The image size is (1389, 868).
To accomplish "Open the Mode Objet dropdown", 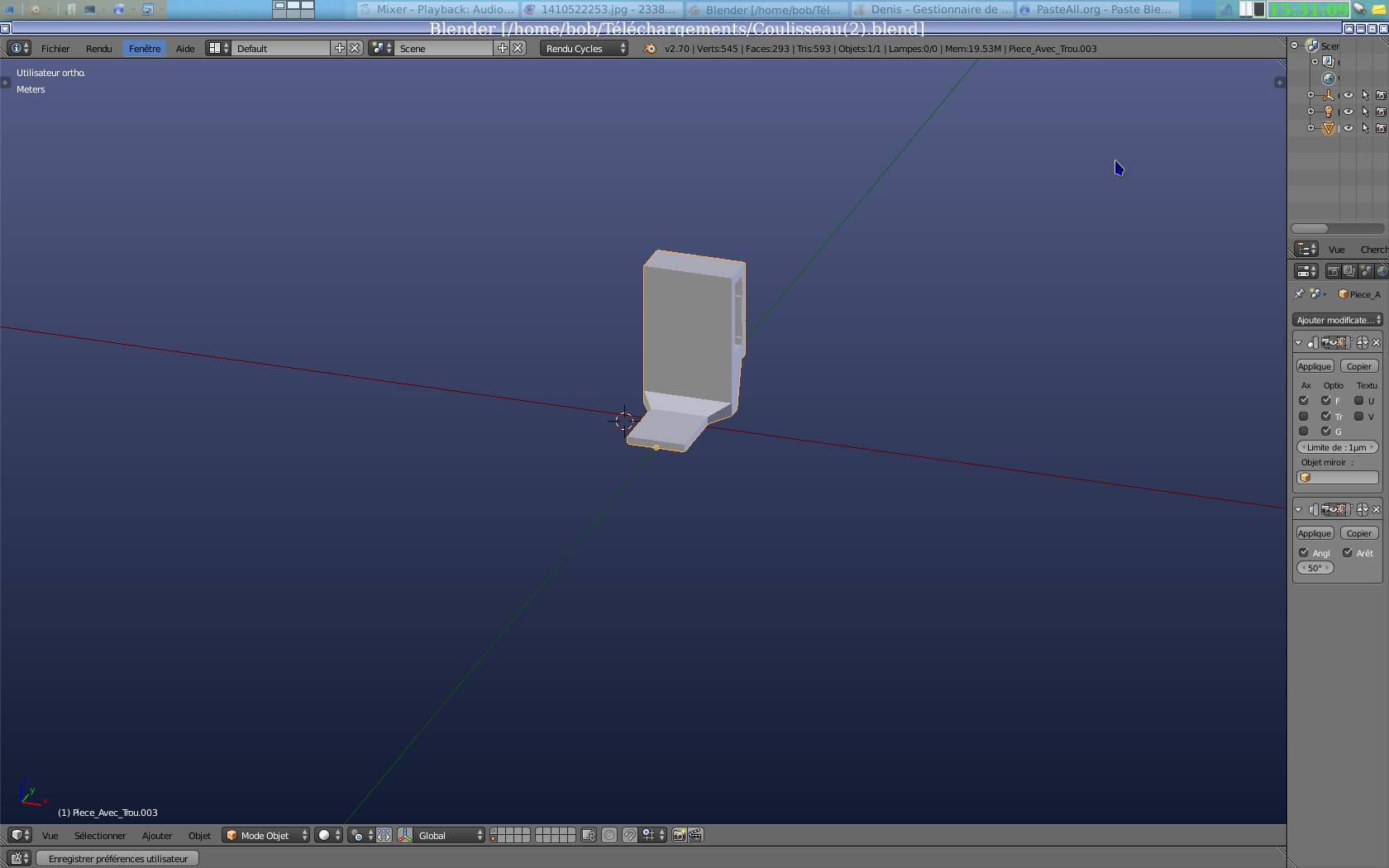I will pyautogui.click(x=266, y=835).
